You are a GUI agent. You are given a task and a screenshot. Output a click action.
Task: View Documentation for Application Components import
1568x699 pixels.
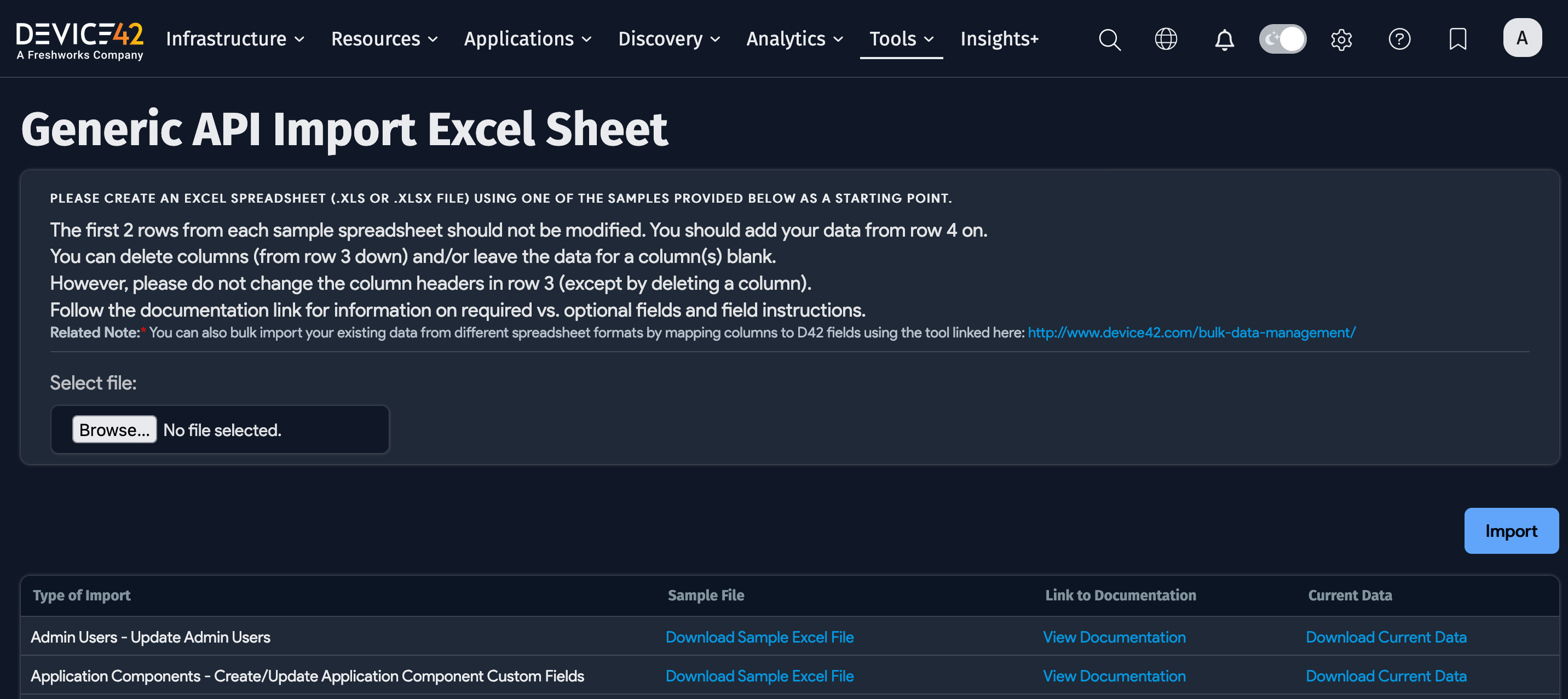coord(1114,676)
